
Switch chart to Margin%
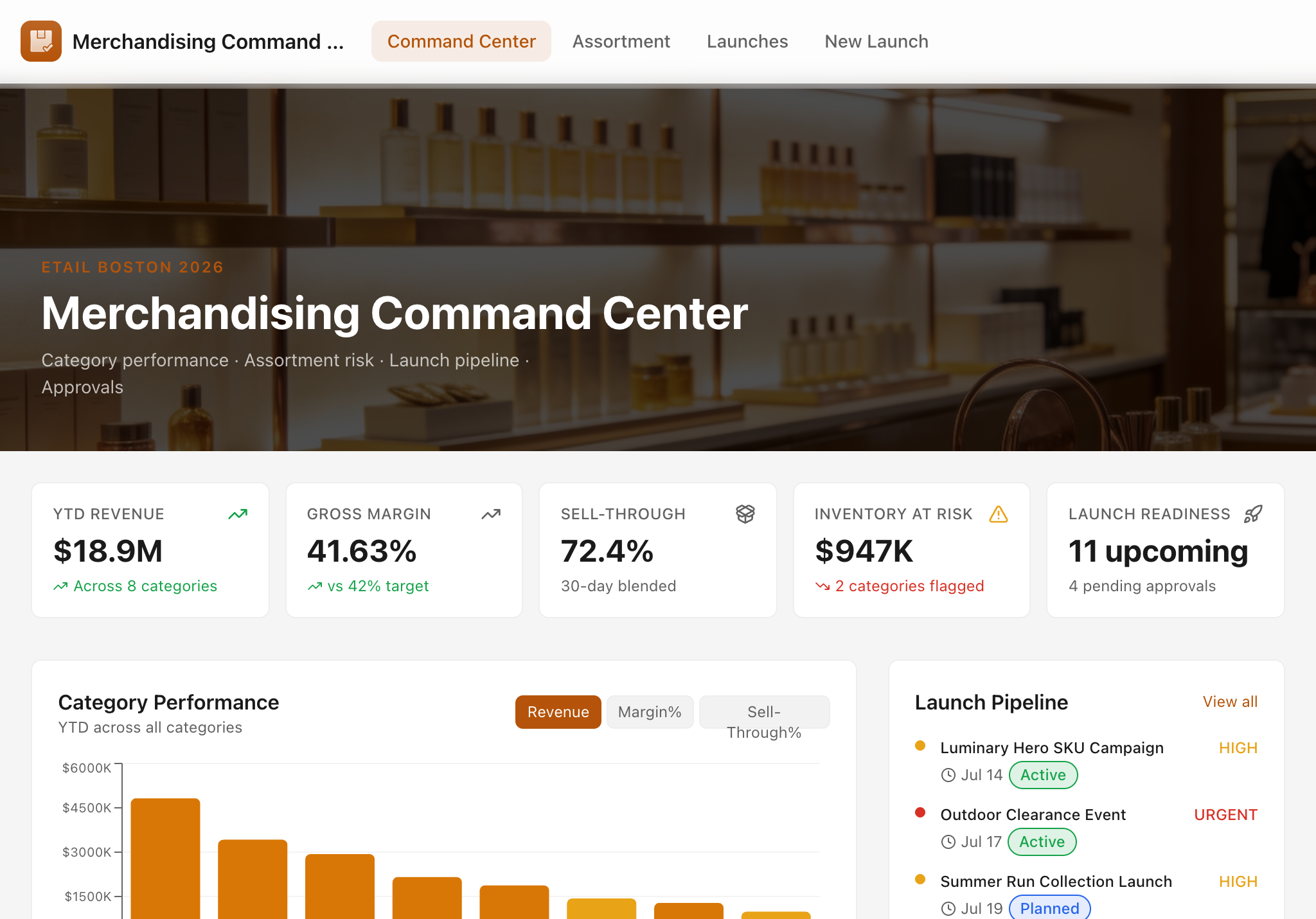[x=650, y=712]
